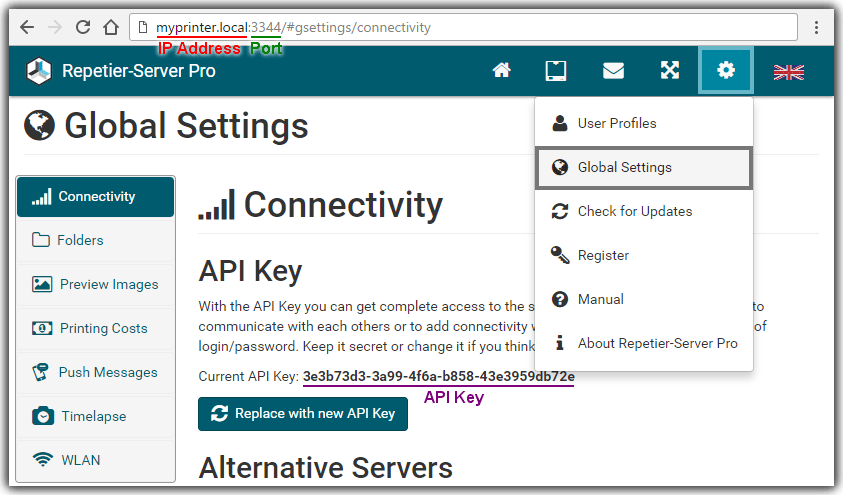843x495 pixels.
Task: Open the WLAN sidebar tab
Action: 96,460
